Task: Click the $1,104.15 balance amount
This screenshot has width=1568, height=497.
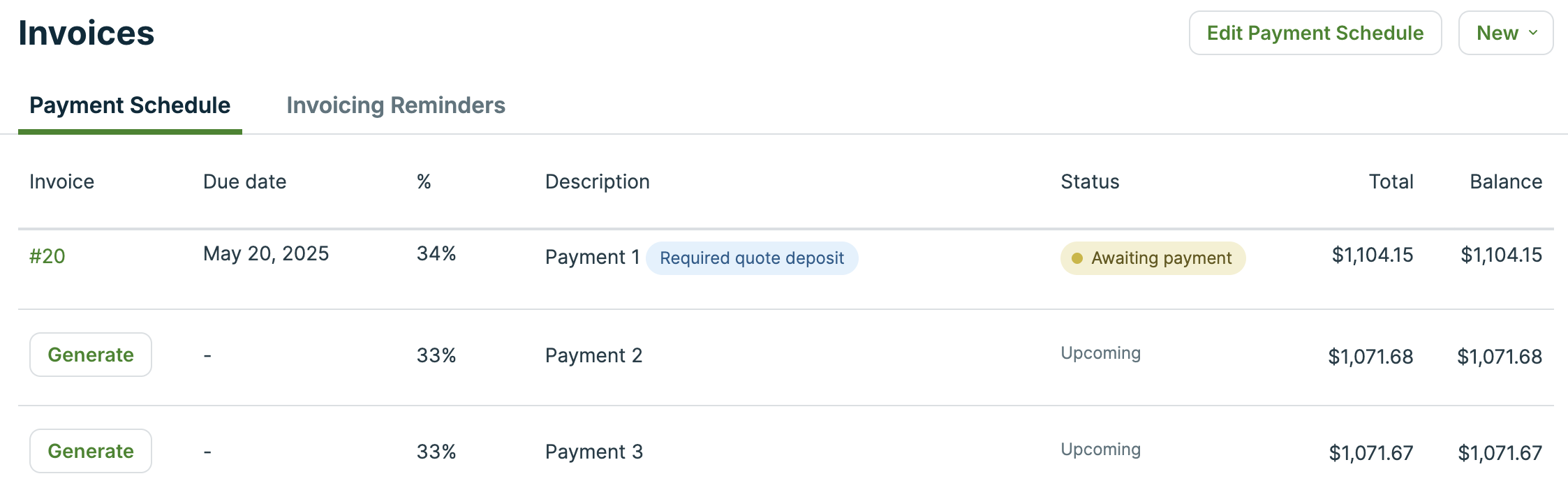Action: [1502, 255]
